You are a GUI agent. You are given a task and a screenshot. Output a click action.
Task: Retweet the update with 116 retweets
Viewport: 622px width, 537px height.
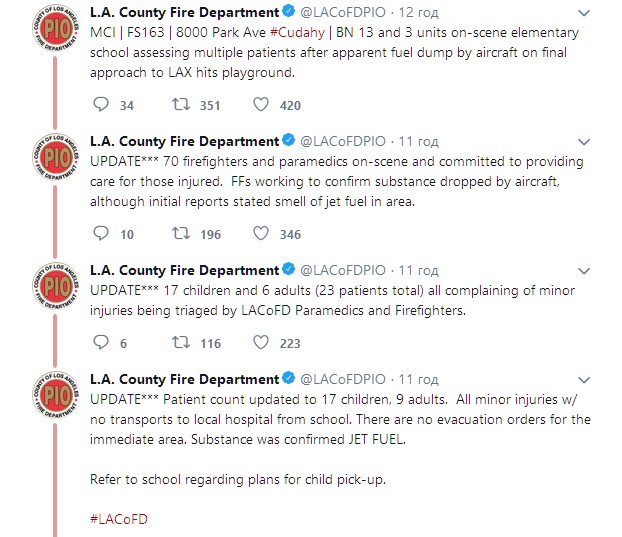click(182, 343)
